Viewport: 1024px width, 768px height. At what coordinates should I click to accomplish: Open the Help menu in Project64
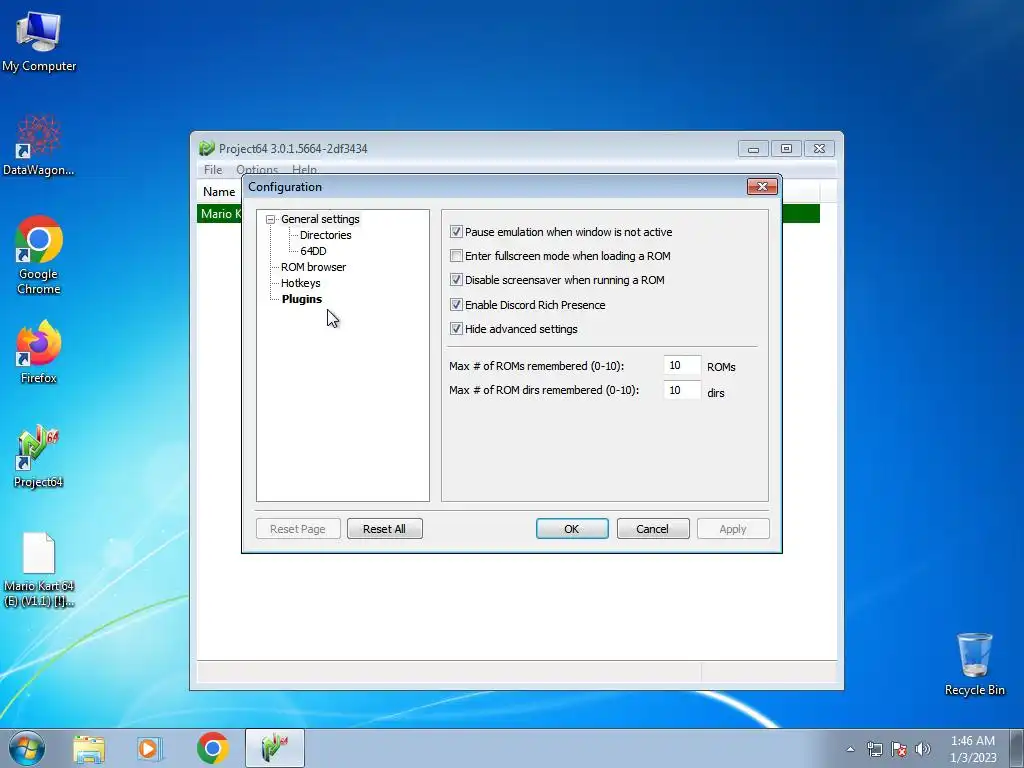[304, 170]
